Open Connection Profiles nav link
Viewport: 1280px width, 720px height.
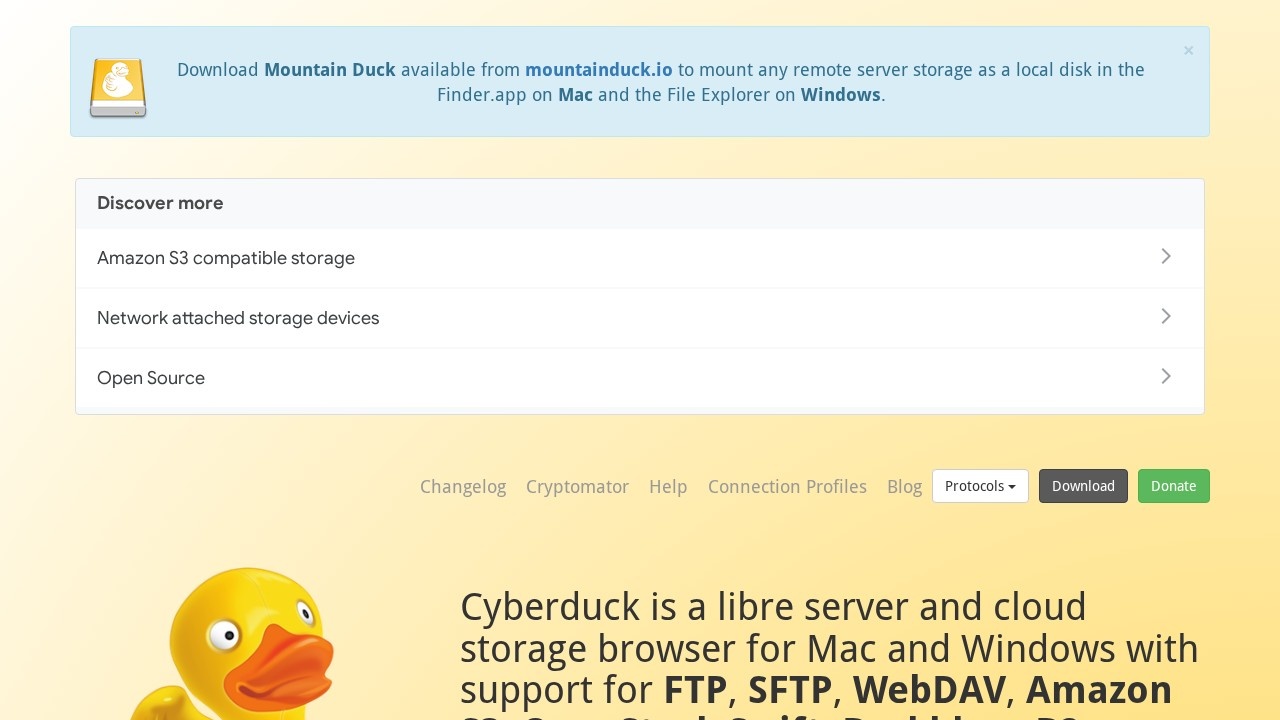(787, 487)
